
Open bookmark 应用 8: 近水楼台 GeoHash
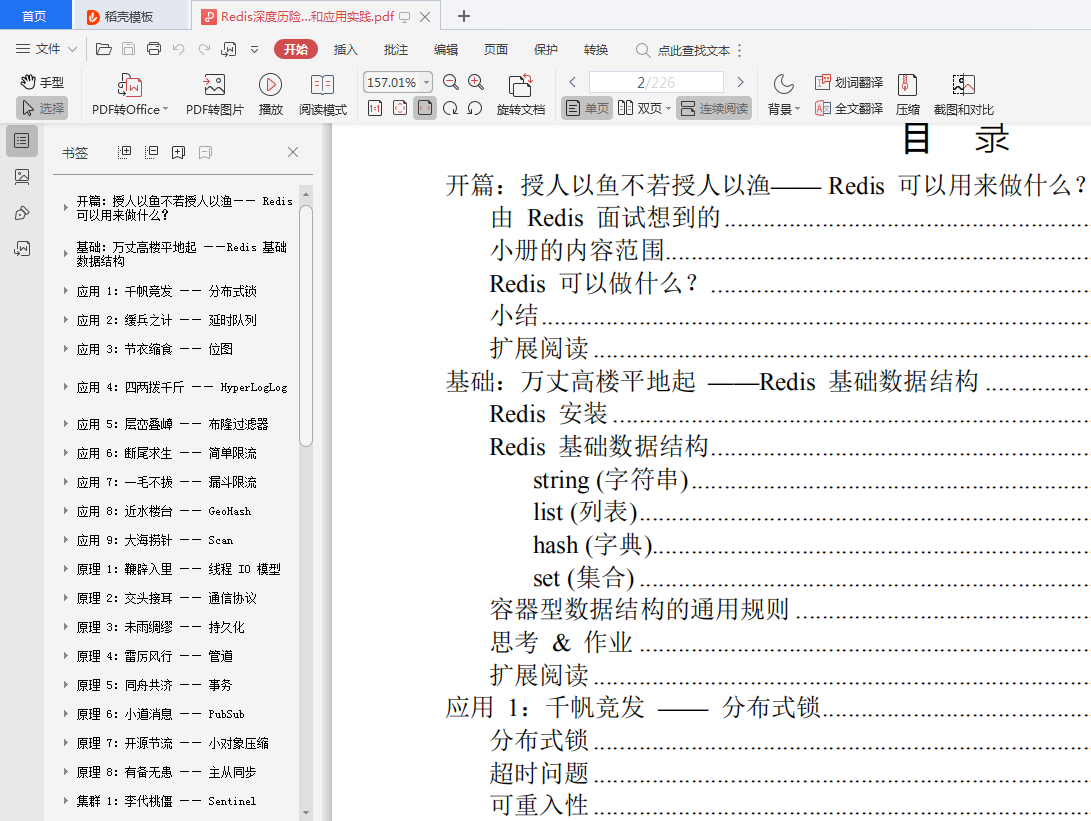(164, 511)
